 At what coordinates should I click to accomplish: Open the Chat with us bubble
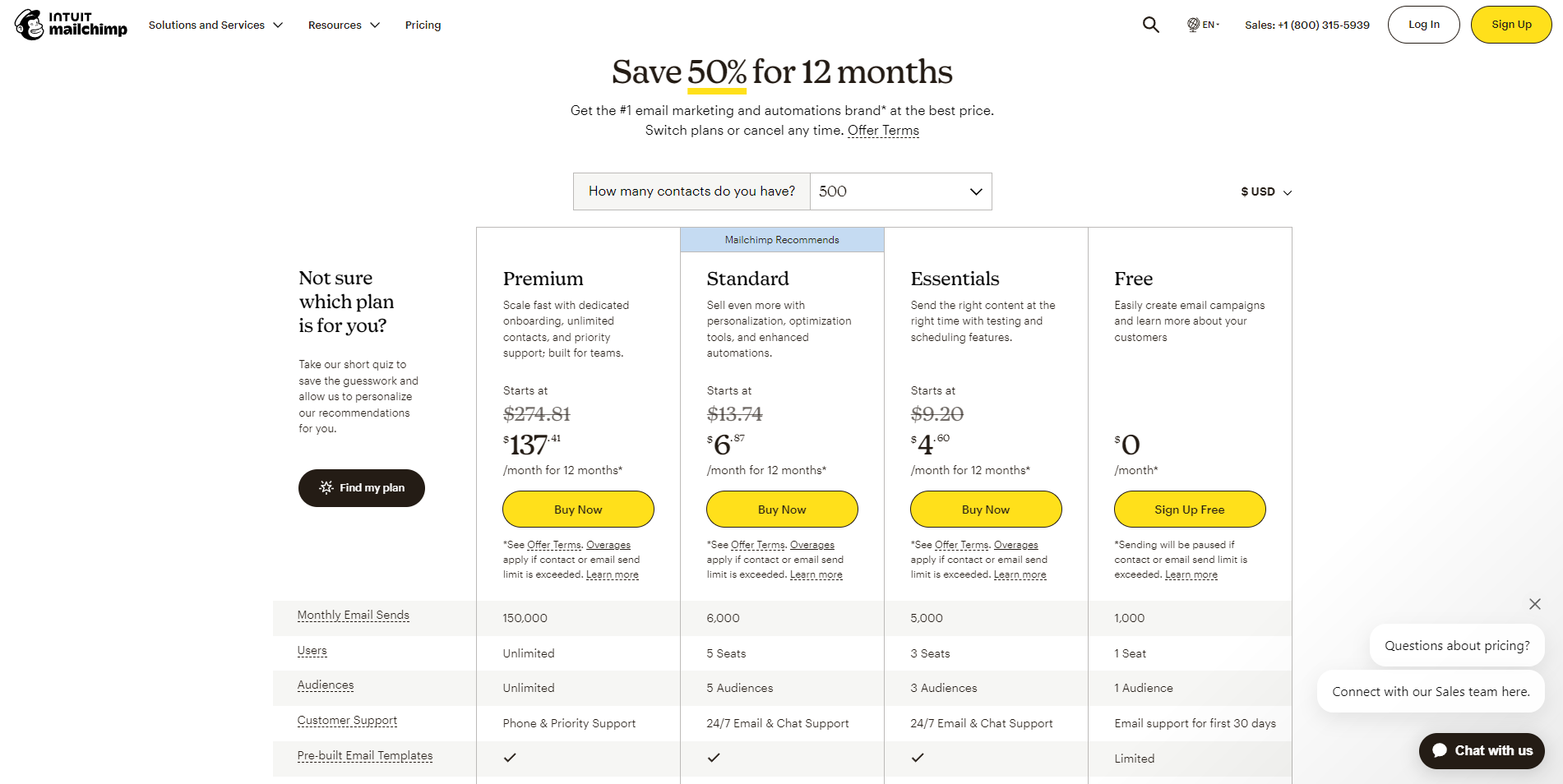pos(1481,750)
